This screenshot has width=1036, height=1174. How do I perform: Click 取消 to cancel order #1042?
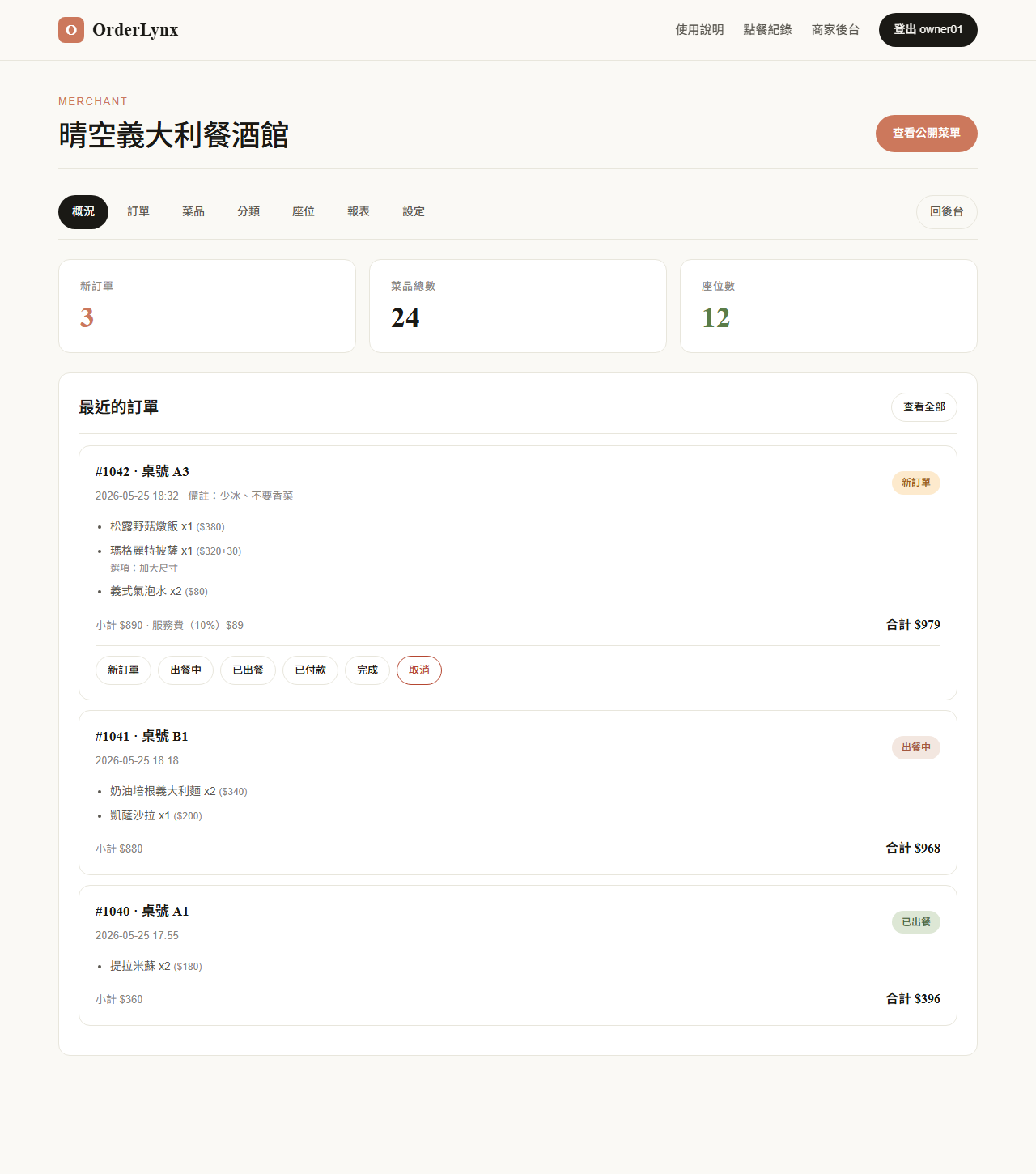(x=419, y=670)
